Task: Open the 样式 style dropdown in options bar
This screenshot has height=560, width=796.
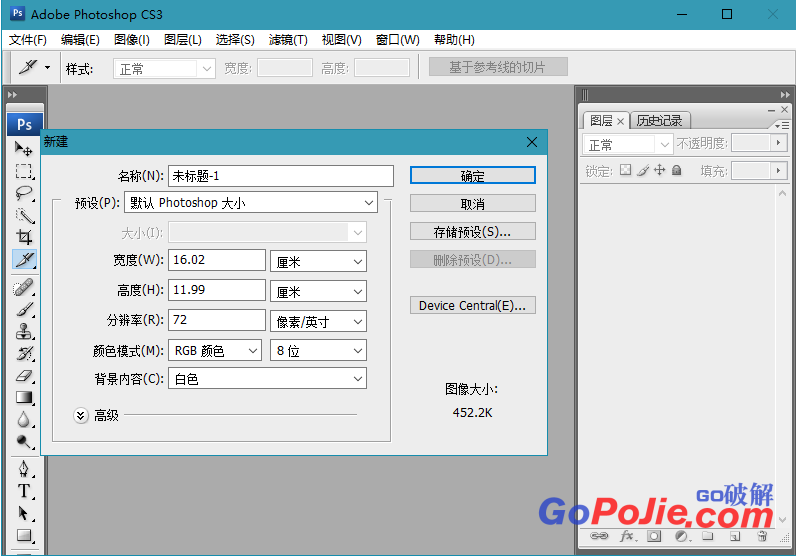Action: (x=164, y=69)
